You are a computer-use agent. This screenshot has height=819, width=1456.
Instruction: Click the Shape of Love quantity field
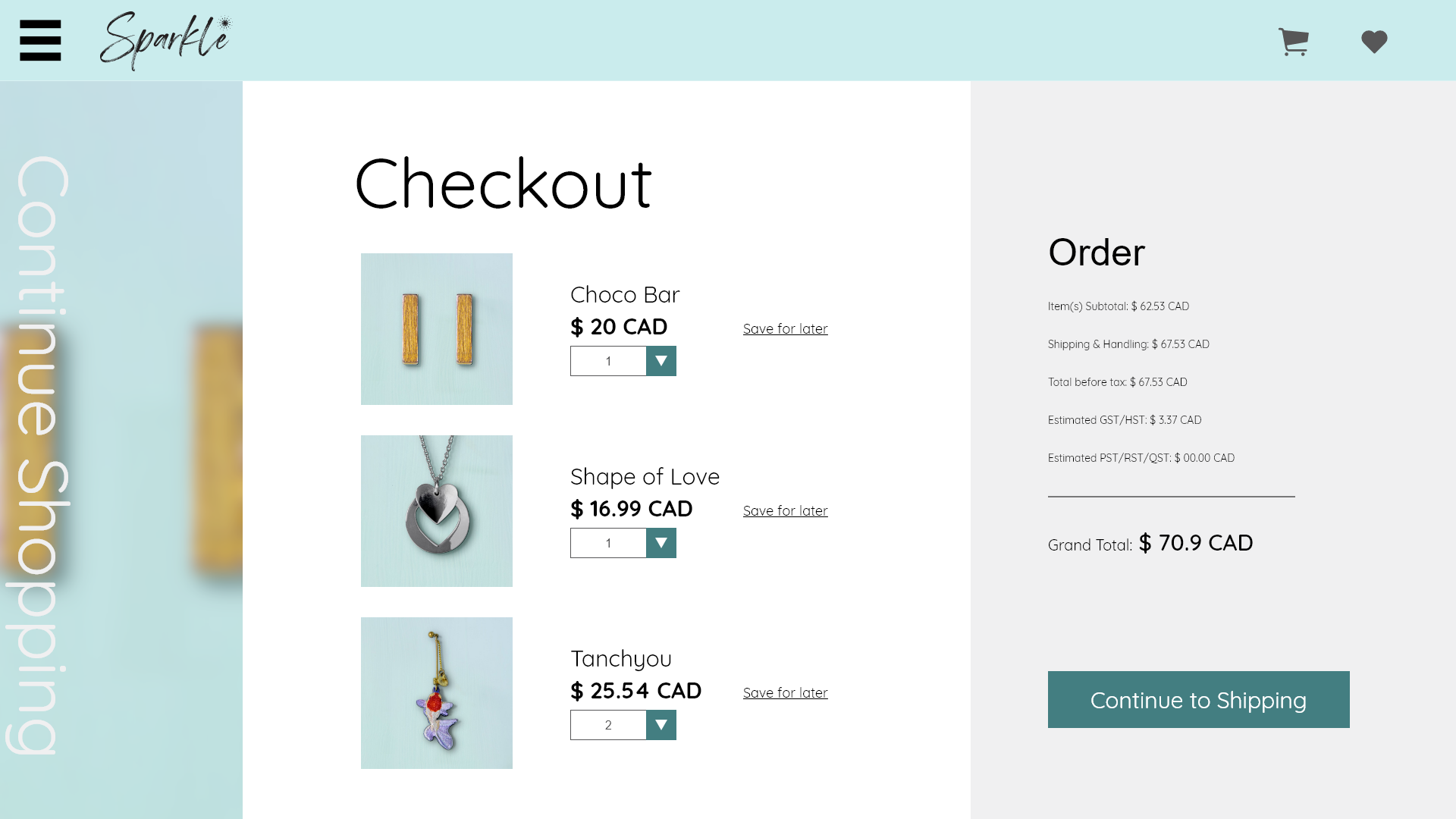tap(608, 543)
